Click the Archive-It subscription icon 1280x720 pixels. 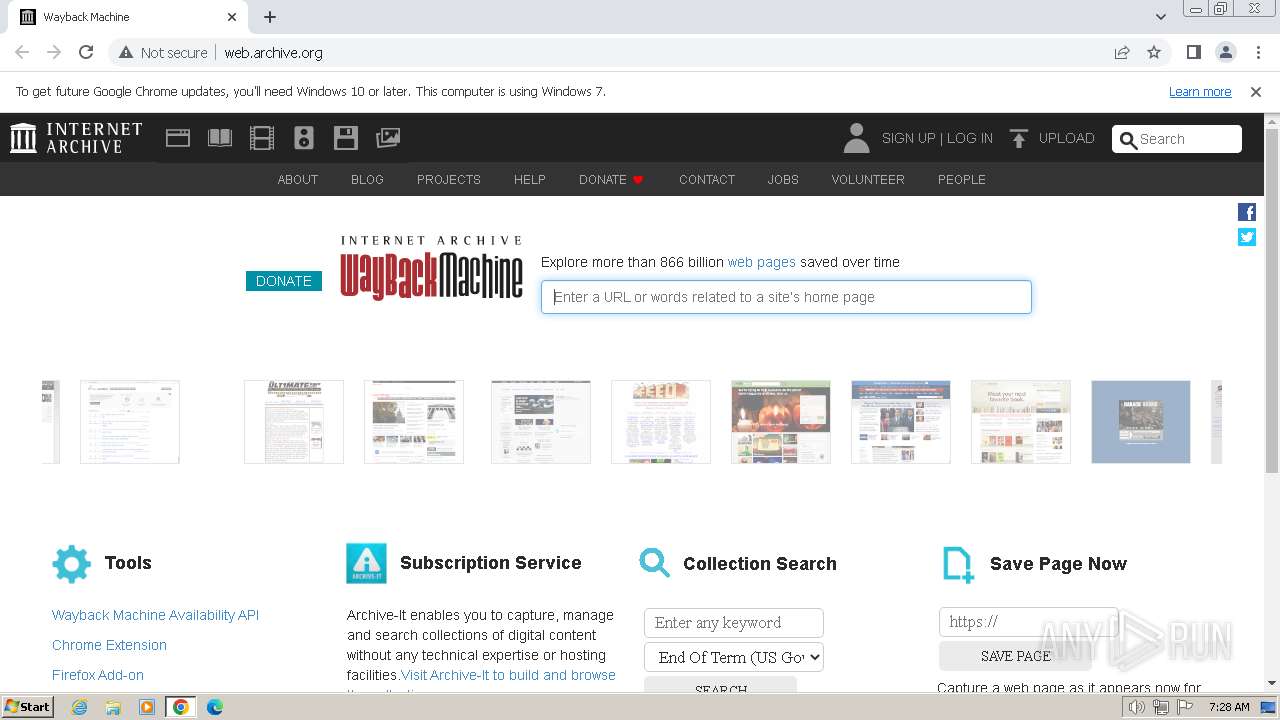pyautogui.click(x=366, y=564)
